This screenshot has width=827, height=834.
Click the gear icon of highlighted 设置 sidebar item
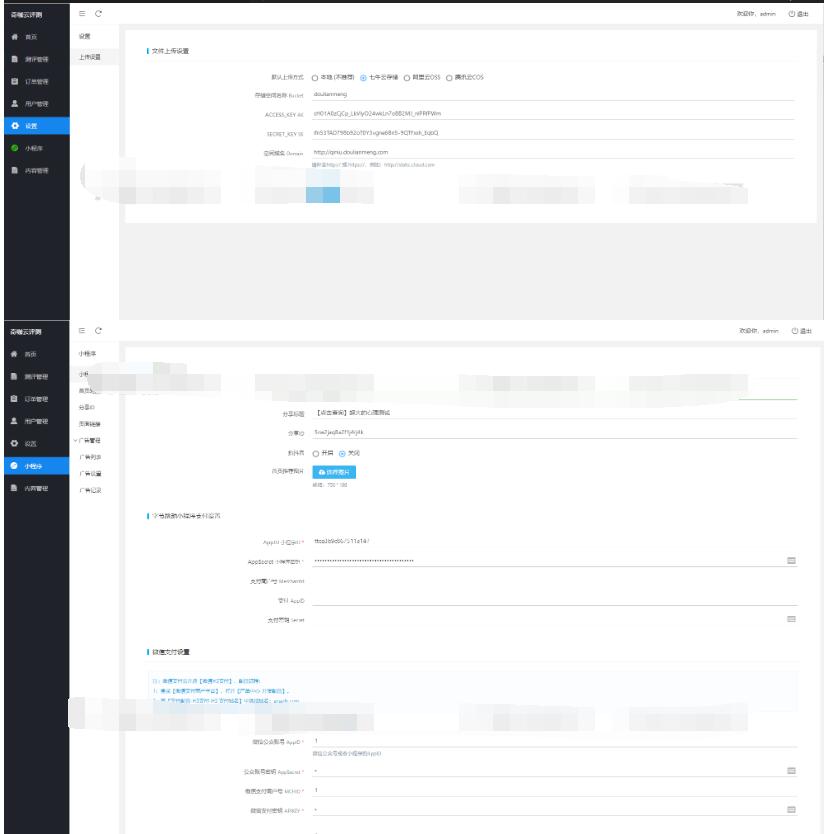[x=15, y=126]
